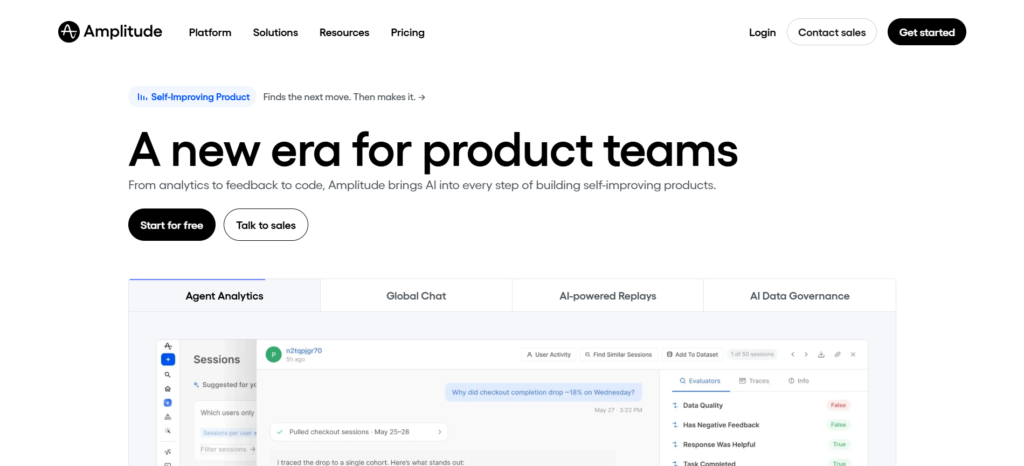
Task: Click the Talk to sales button
Action: (266, 225)
